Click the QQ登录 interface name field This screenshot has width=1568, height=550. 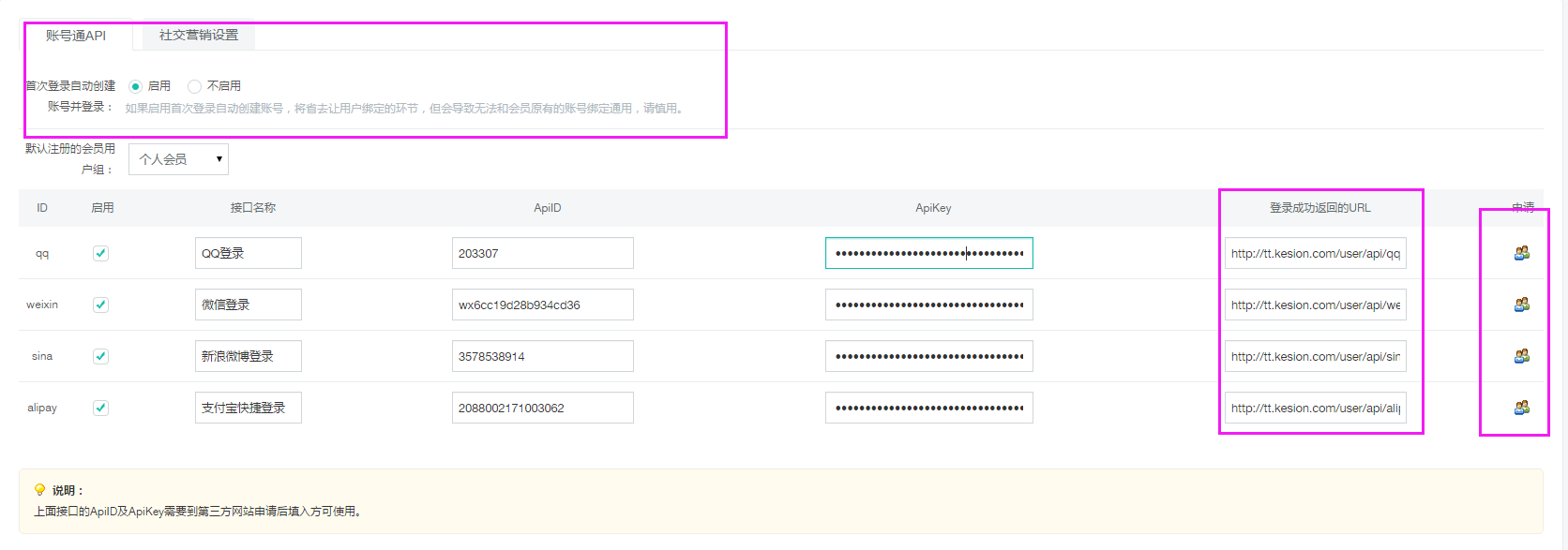click(248, 253)
